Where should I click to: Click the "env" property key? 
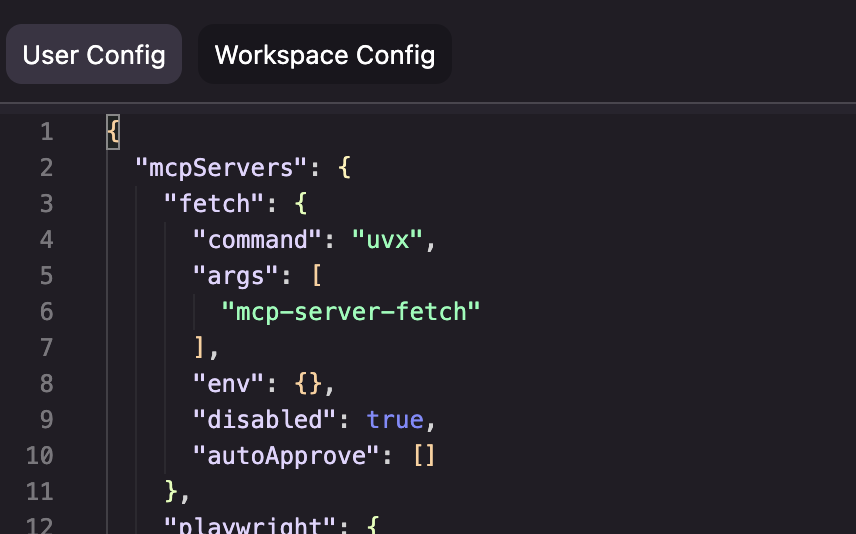(229, 383)
